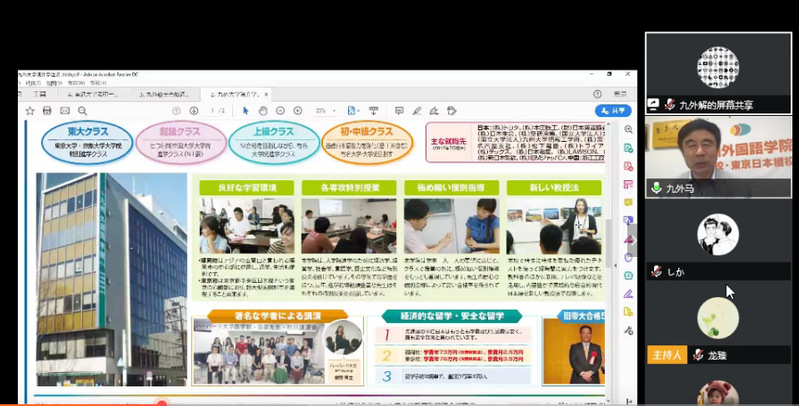The image size is (799, 406).
Task: Open the search magnifier tool
Action: (83, 110)
